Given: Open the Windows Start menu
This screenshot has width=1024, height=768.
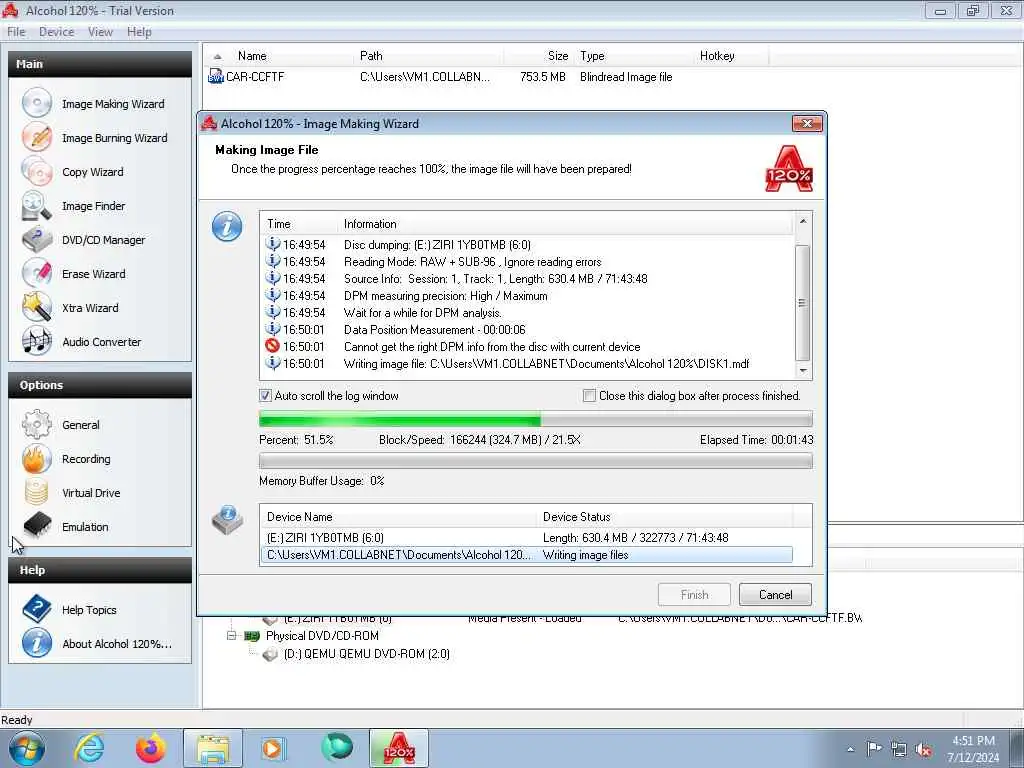Looking at the screenshot, I should pos(27,748).
